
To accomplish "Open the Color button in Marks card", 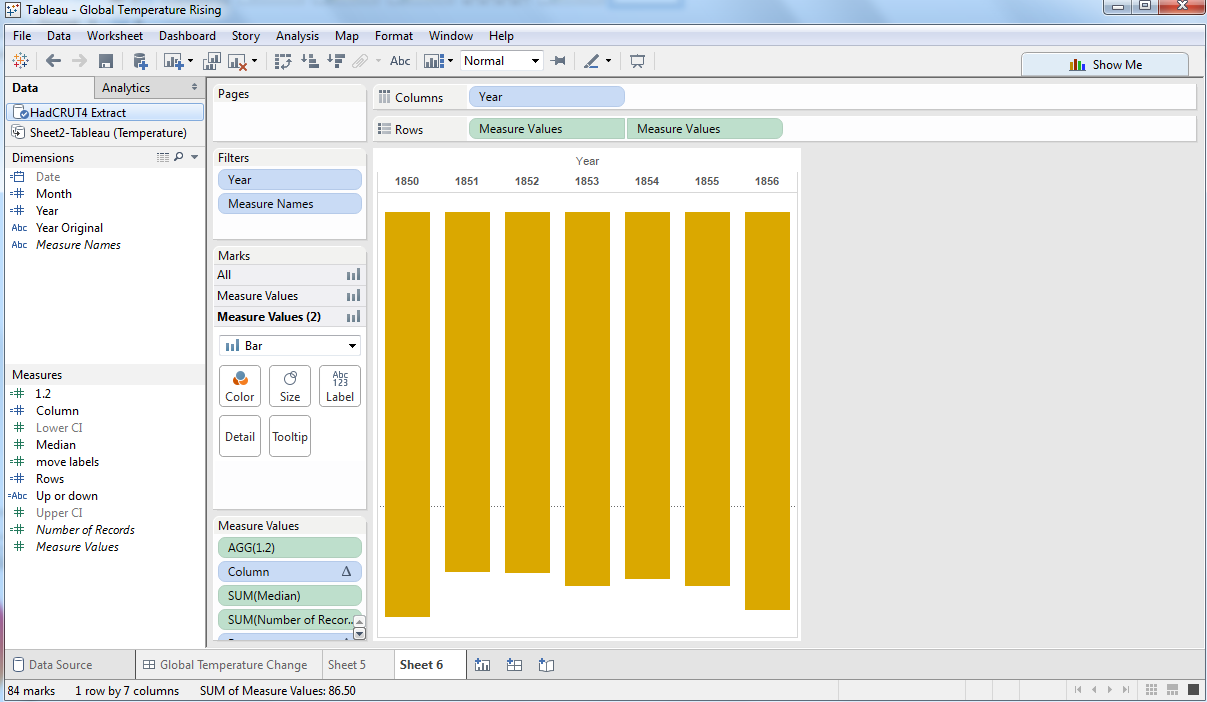I will 240,386.
